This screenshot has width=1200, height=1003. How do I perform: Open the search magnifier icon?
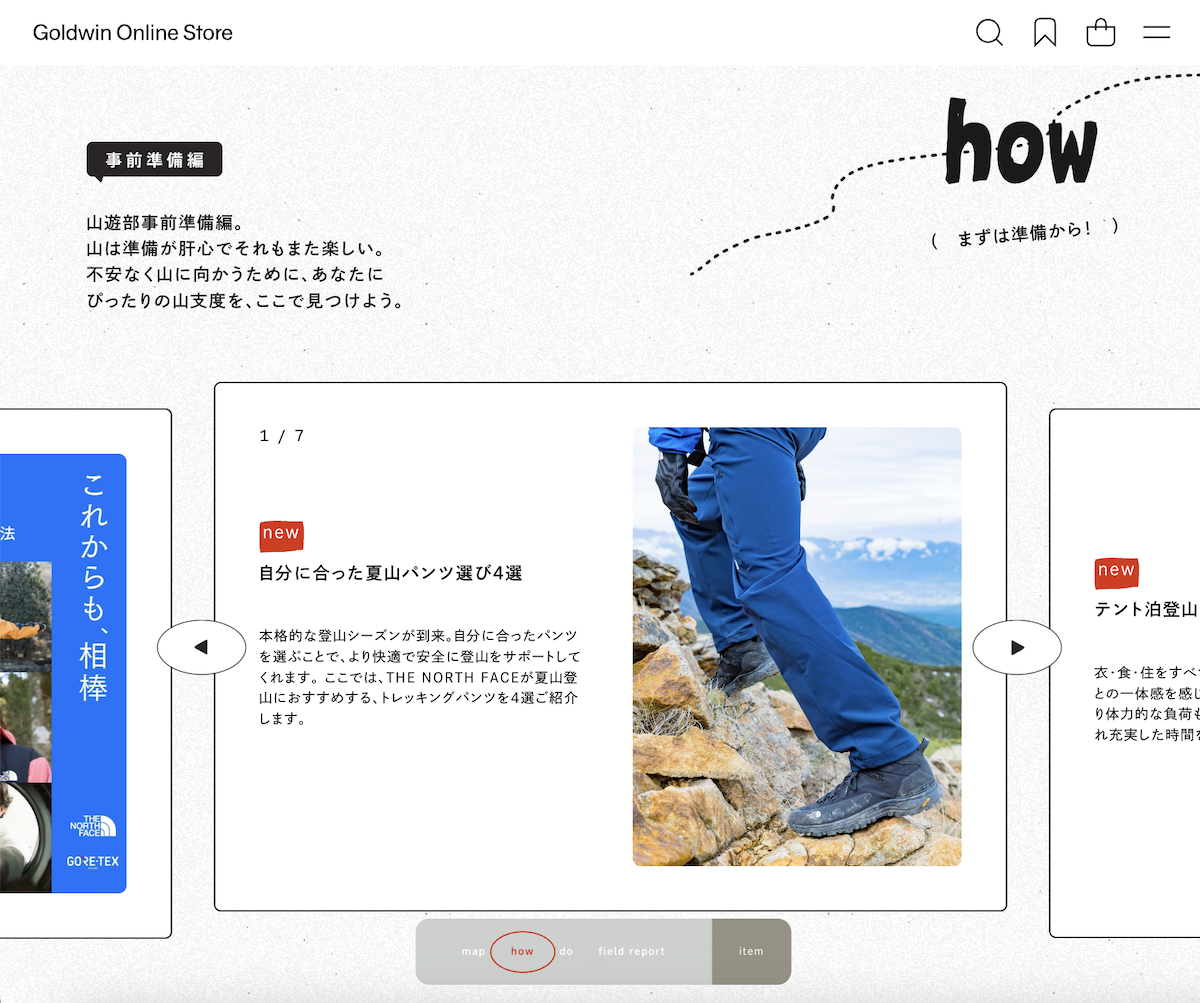coord(989,33)
